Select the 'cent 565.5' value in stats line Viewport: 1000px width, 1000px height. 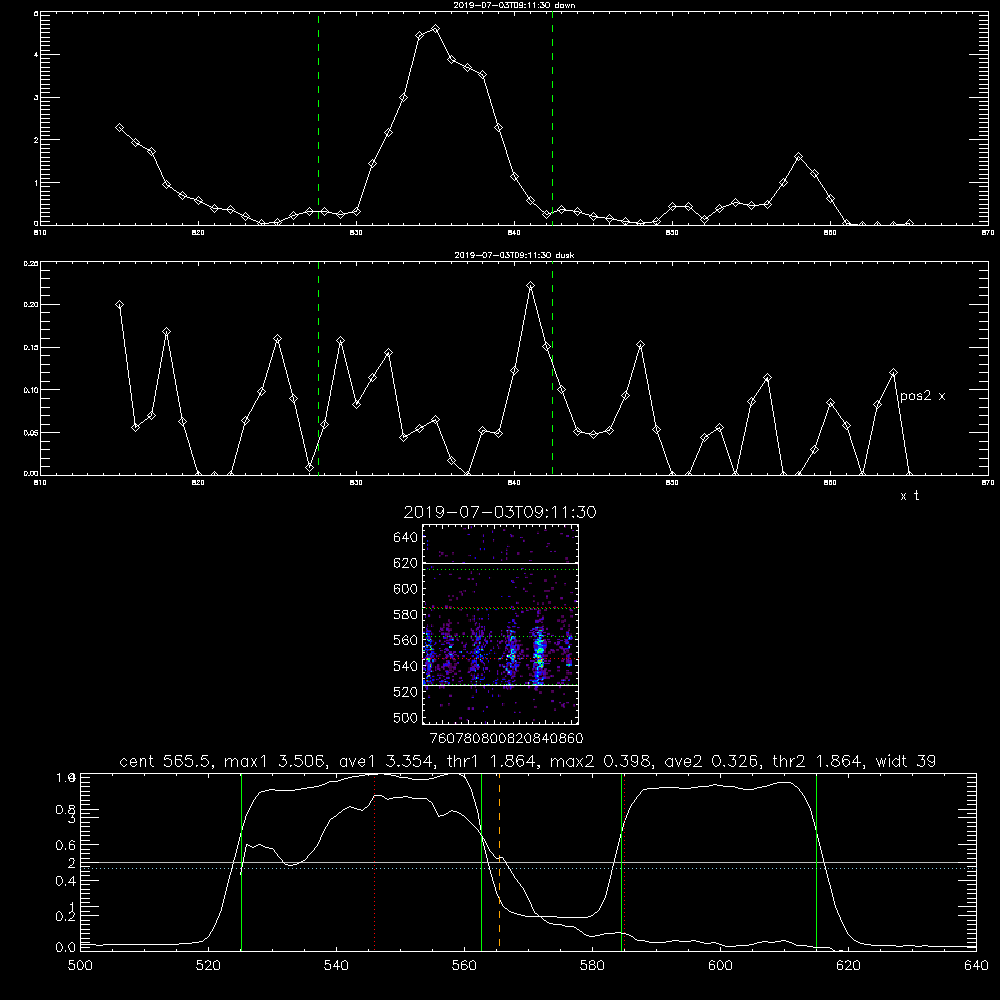(168, 761)
